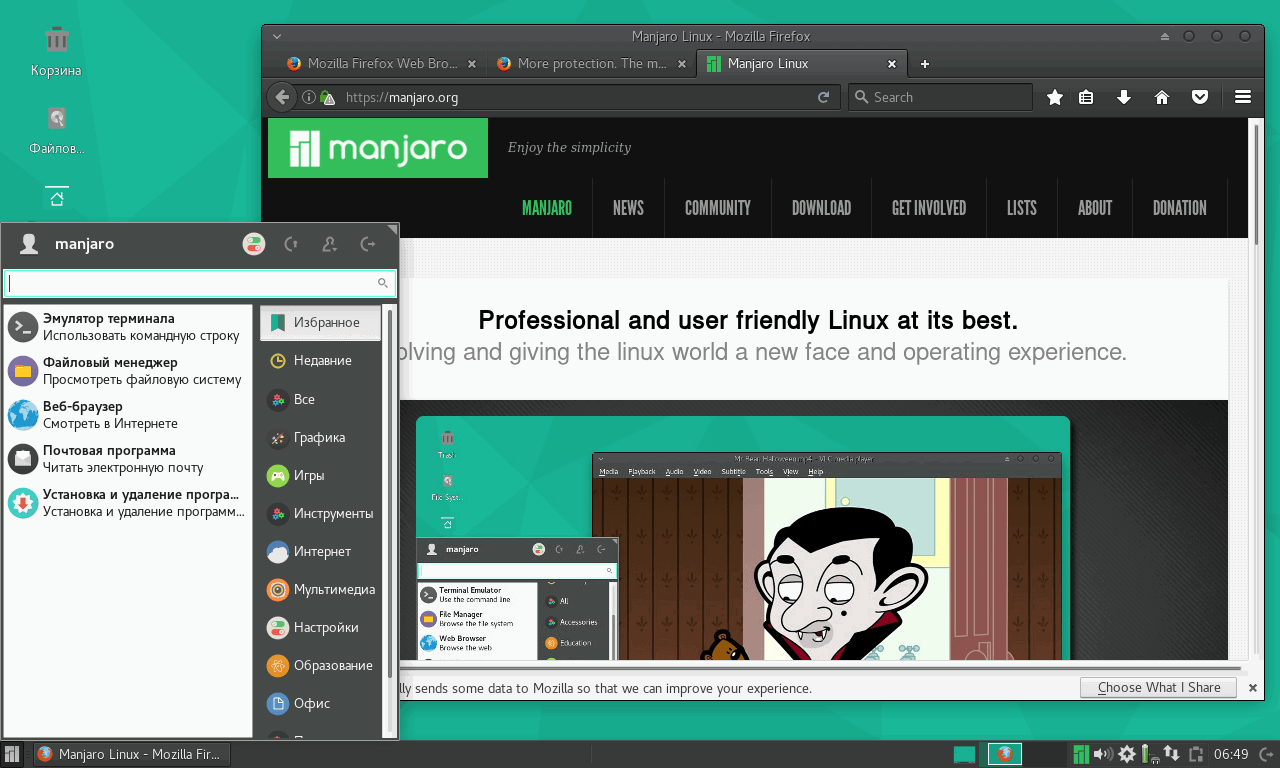Focus the Firefox Search box
This screenshot has width=1280, height=768.
(x=940, y=97)
